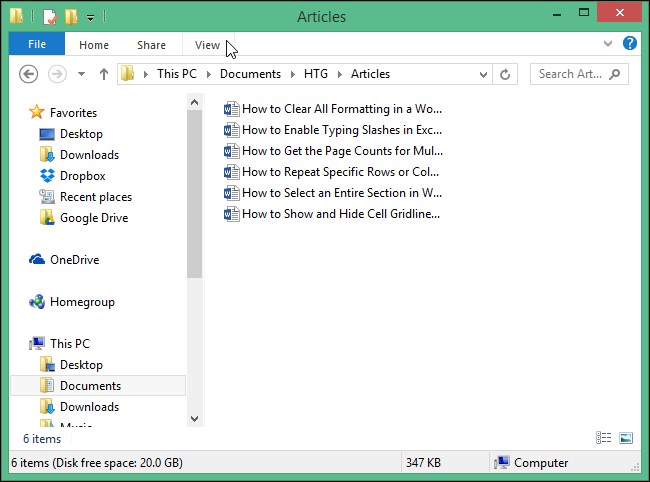
Task: Click the This PC breadcrumb
Action: (x=177, y=74)
